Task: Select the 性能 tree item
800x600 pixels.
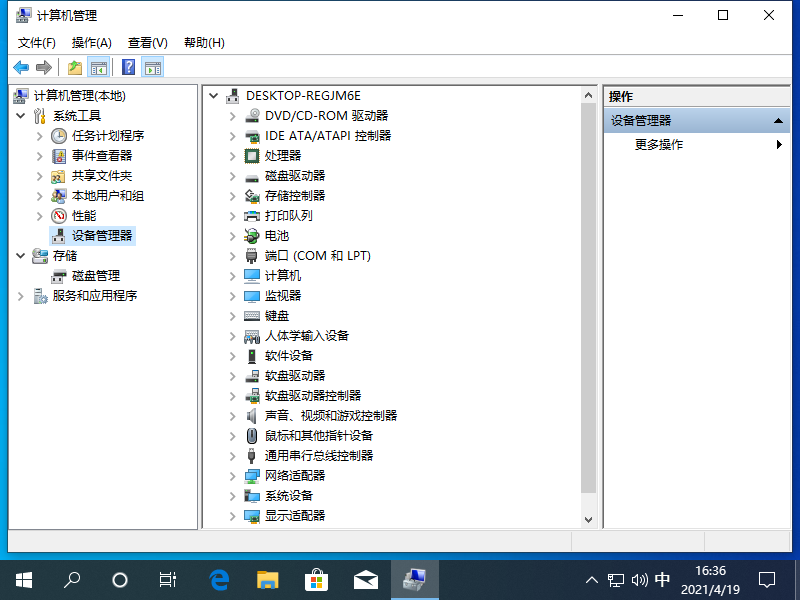Action: point(84,216)
